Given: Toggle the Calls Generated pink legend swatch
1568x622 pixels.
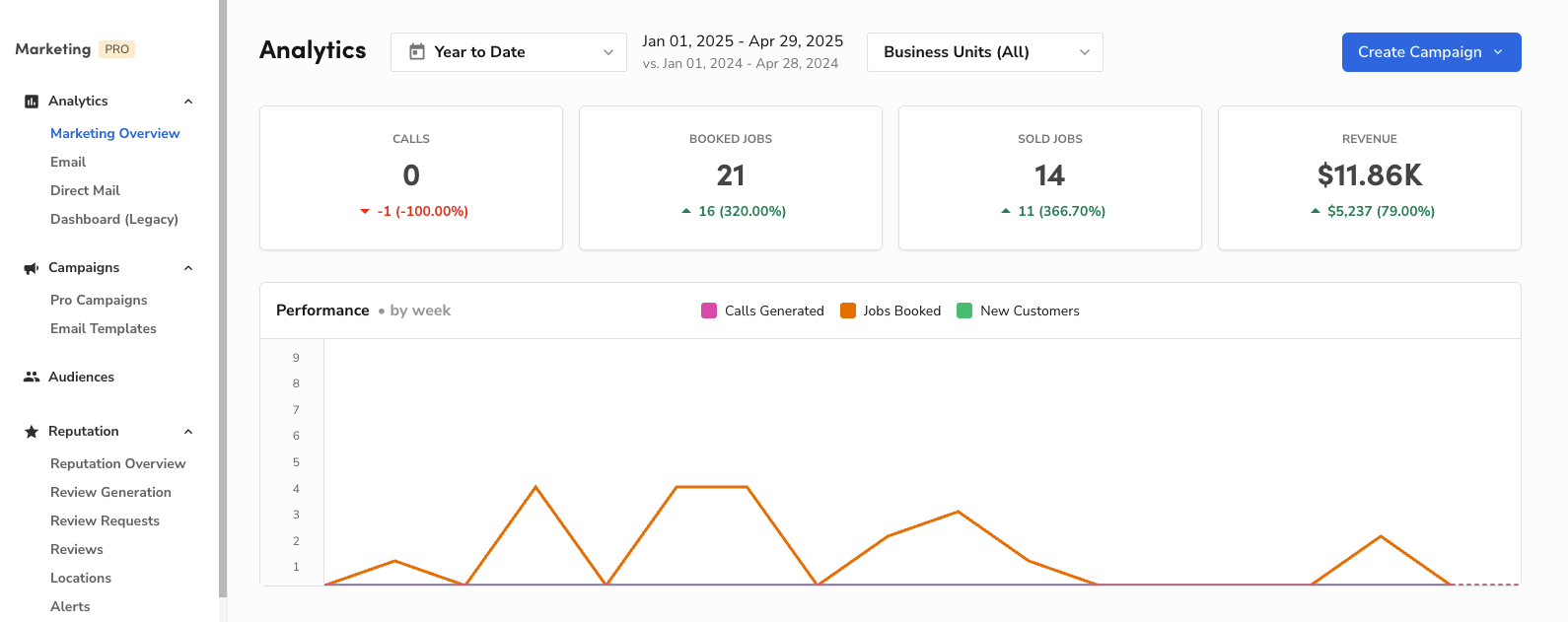Looking at the screenshot, I should tap(709, 311).
